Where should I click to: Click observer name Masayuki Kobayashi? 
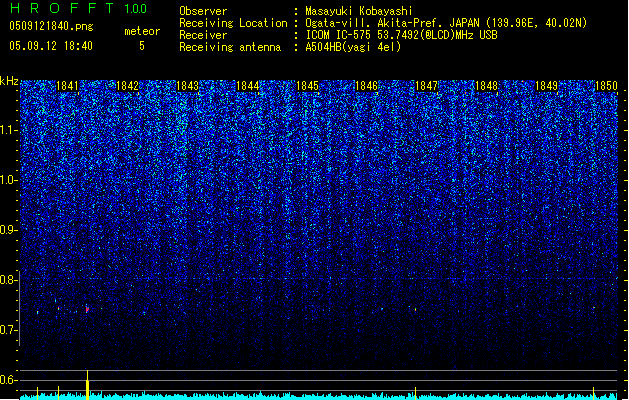point(359,11)
